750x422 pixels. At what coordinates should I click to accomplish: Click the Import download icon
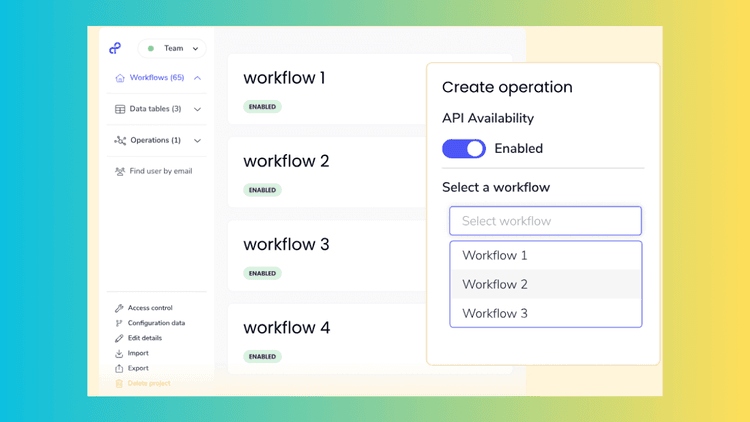(x=119, y=353)
